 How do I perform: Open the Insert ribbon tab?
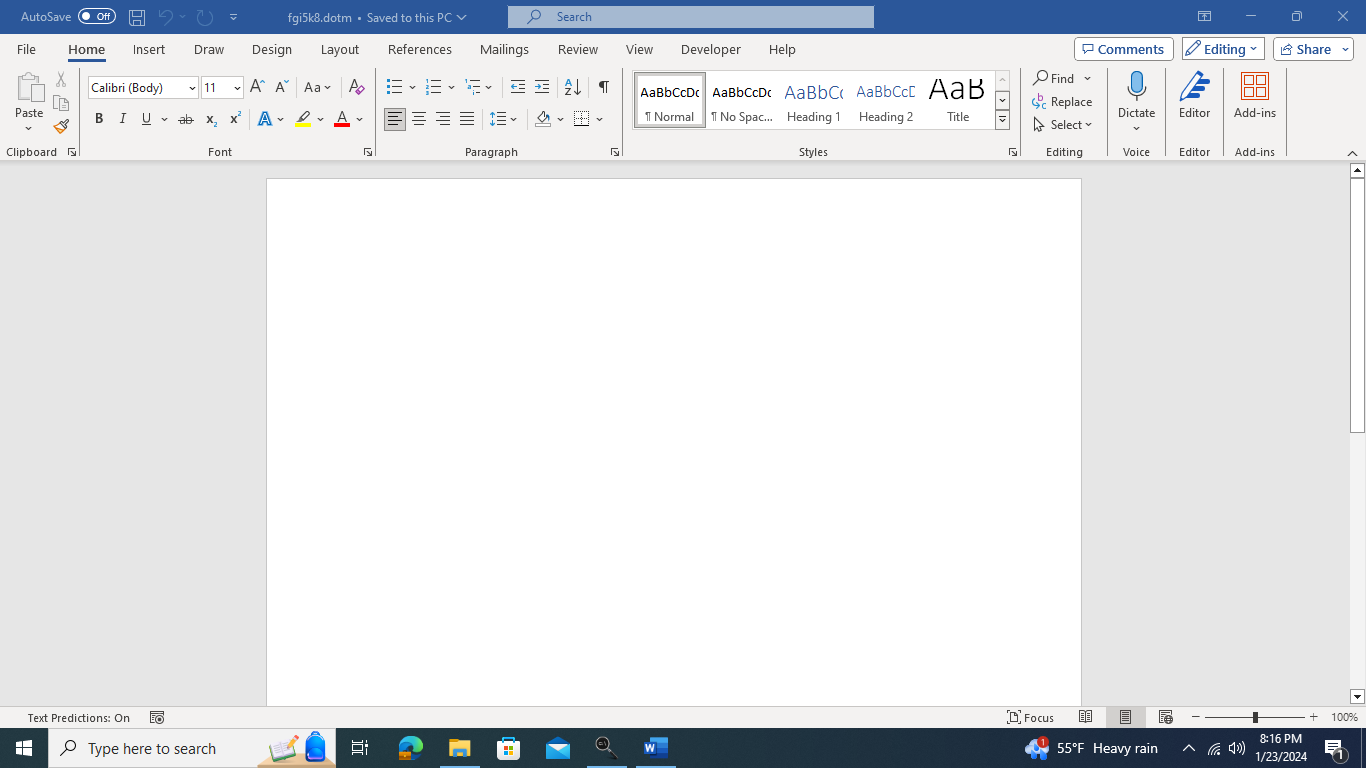[x=149, y=49]
